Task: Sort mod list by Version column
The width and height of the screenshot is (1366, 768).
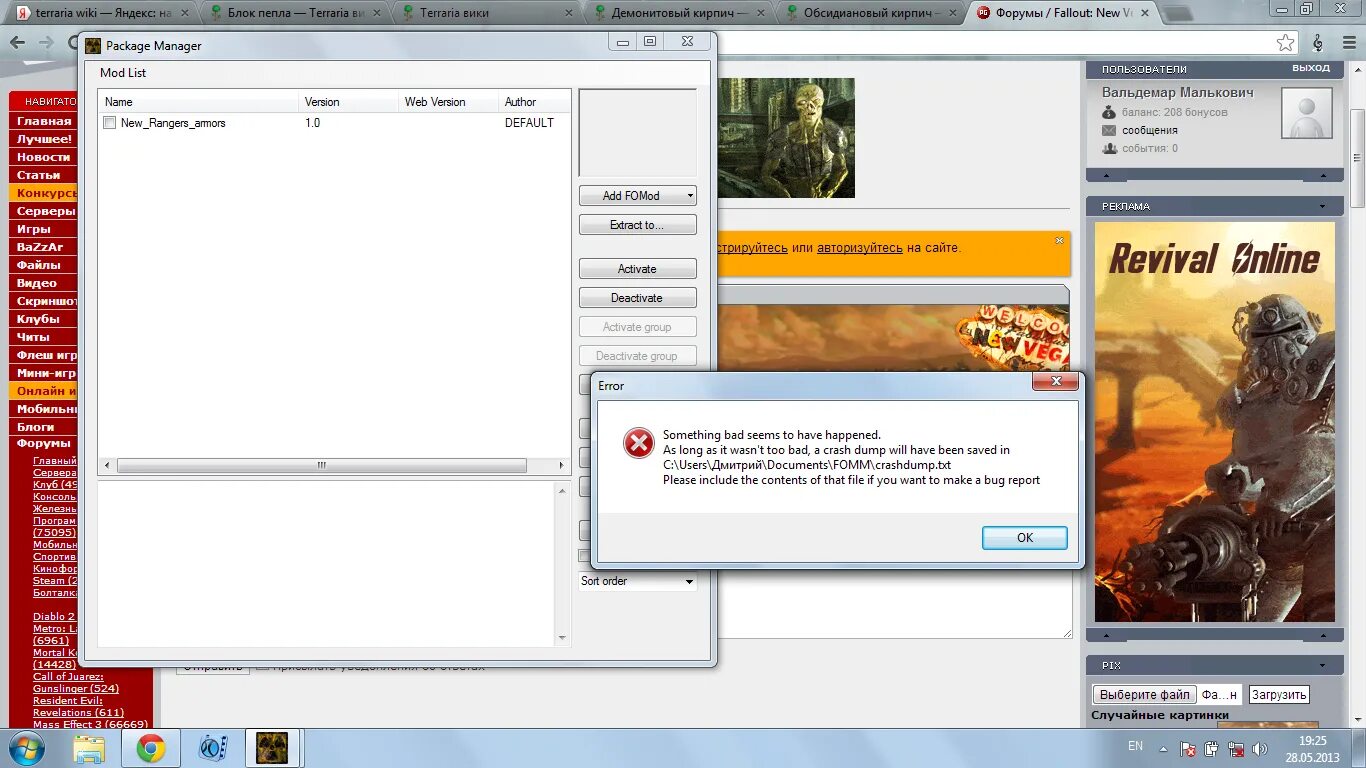Action: [348, 102]
